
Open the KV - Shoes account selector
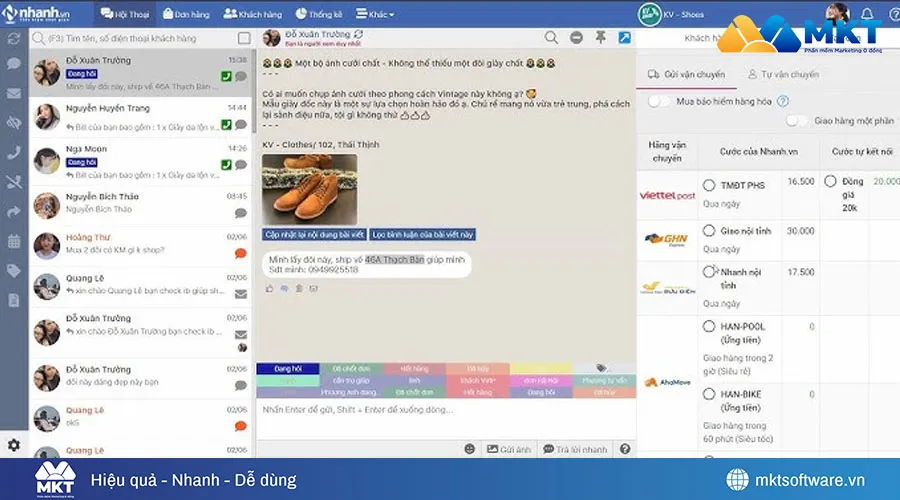point(673,14)
